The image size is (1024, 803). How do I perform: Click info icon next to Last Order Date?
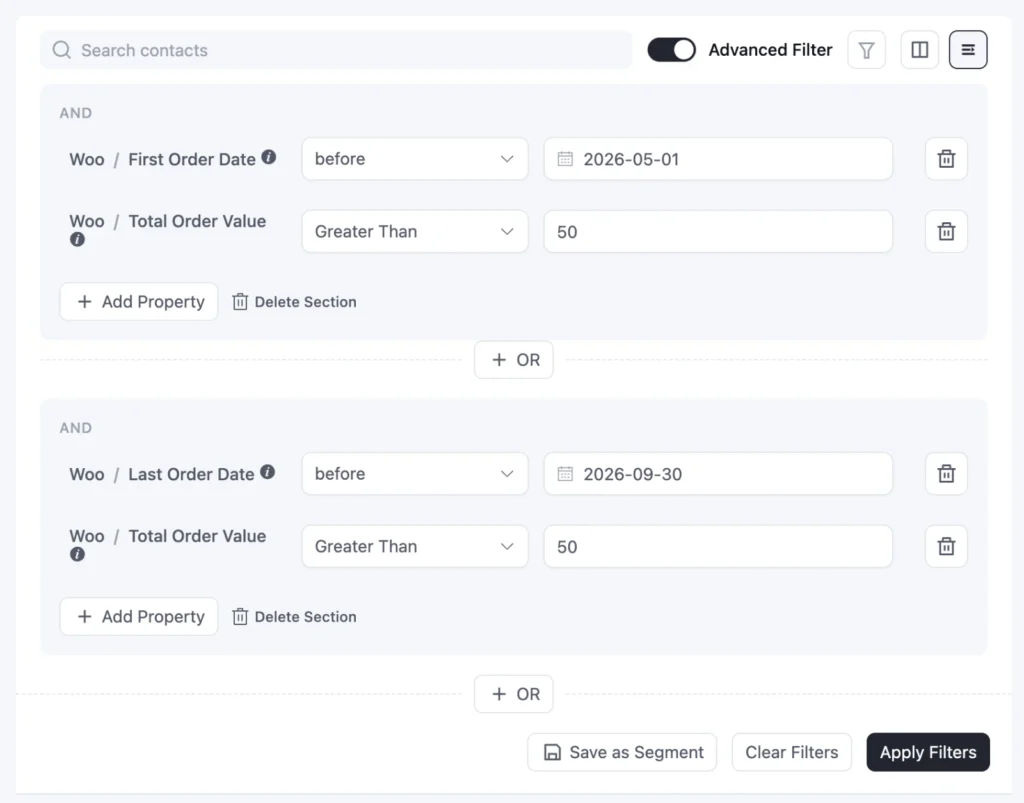(x=267, y=471)
